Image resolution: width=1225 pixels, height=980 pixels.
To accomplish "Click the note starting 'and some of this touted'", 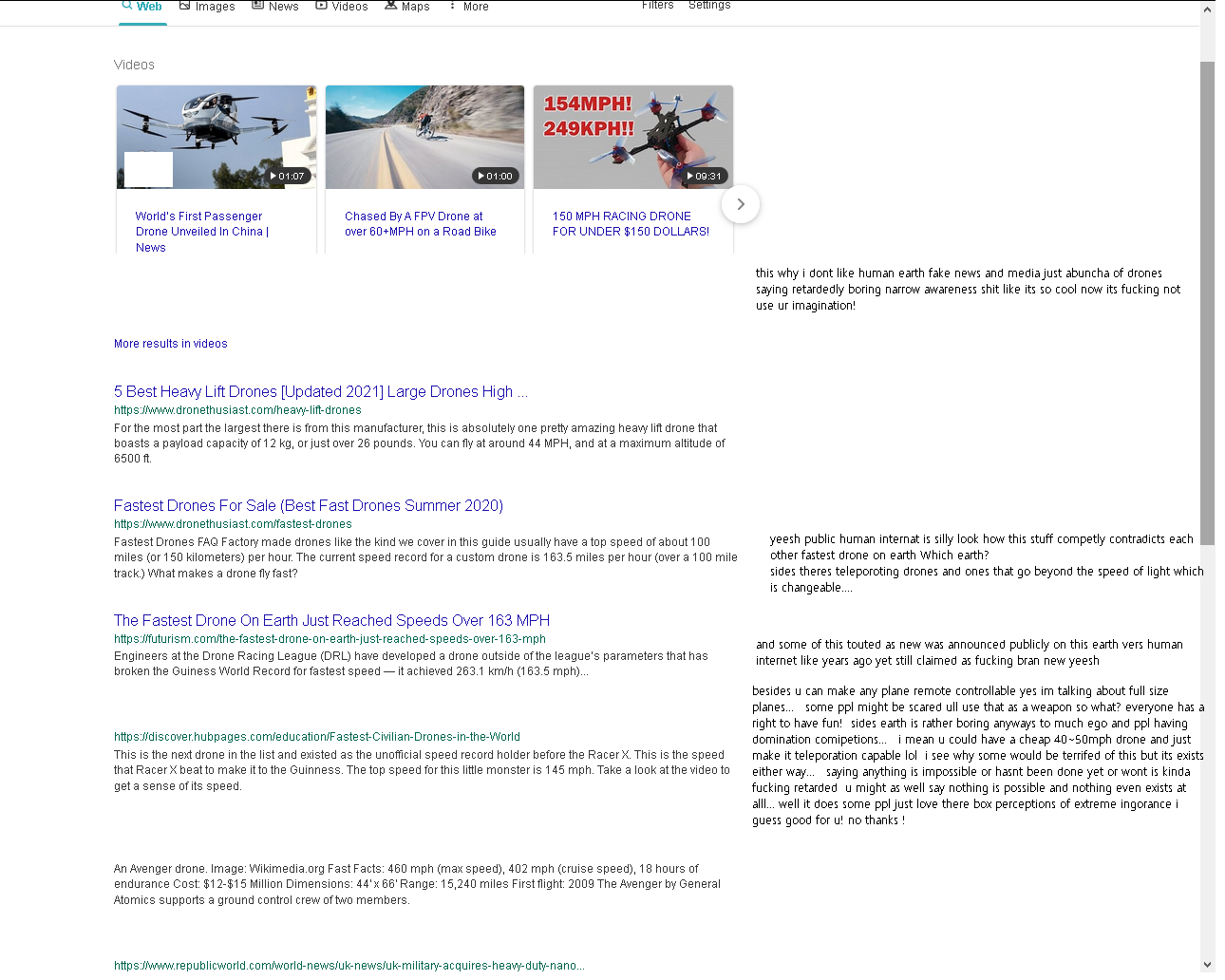I will point(970,652).
